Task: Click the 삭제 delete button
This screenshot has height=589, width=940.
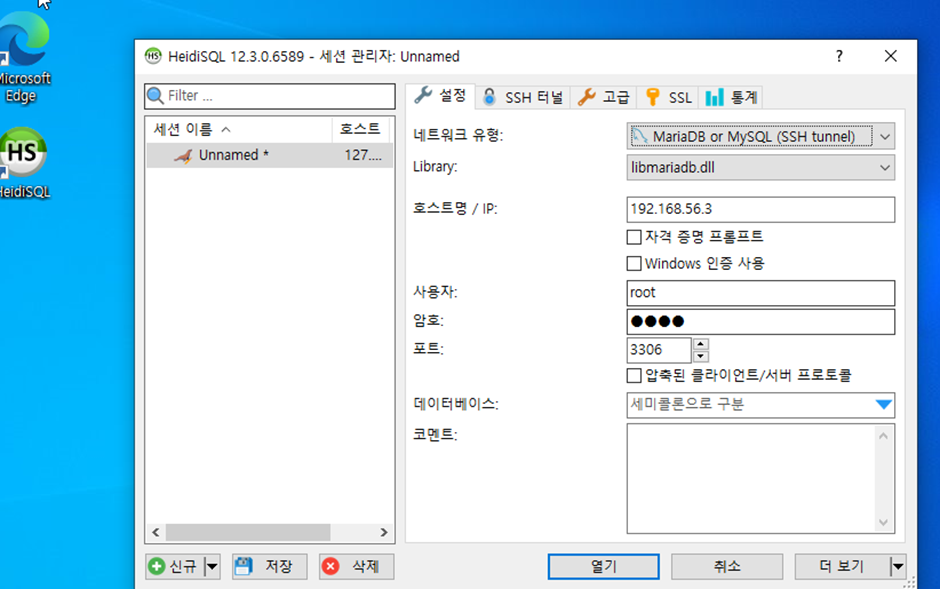Action: coord(357,566)
